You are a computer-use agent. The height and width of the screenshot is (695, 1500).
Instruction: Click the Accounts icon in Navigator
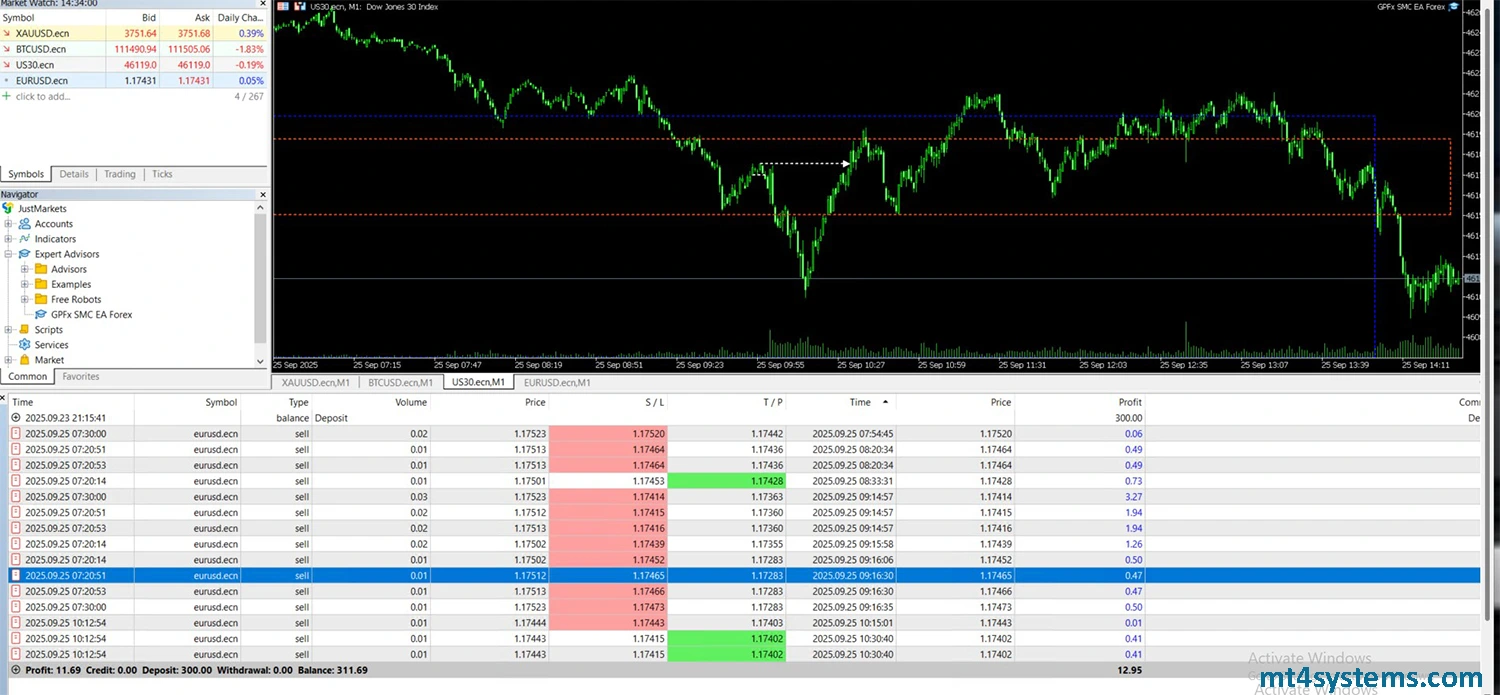25,224
